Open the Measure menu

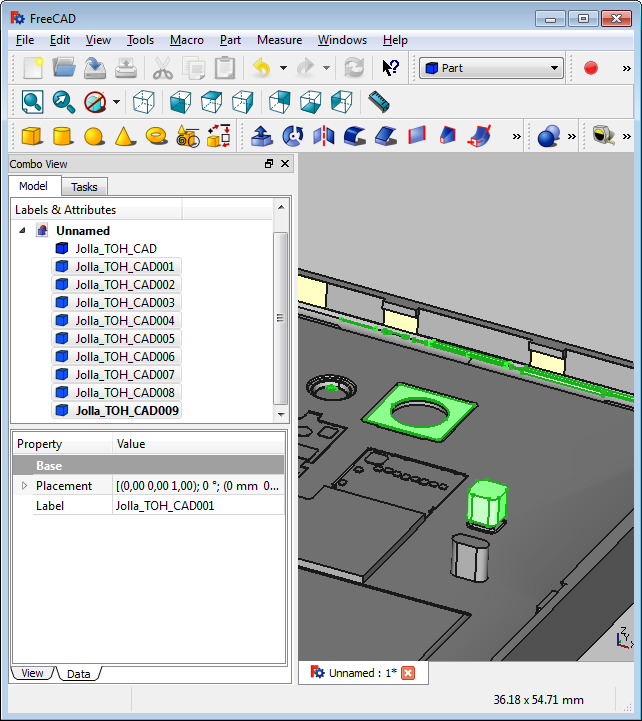pyautogui.click(x=280, y=40)
